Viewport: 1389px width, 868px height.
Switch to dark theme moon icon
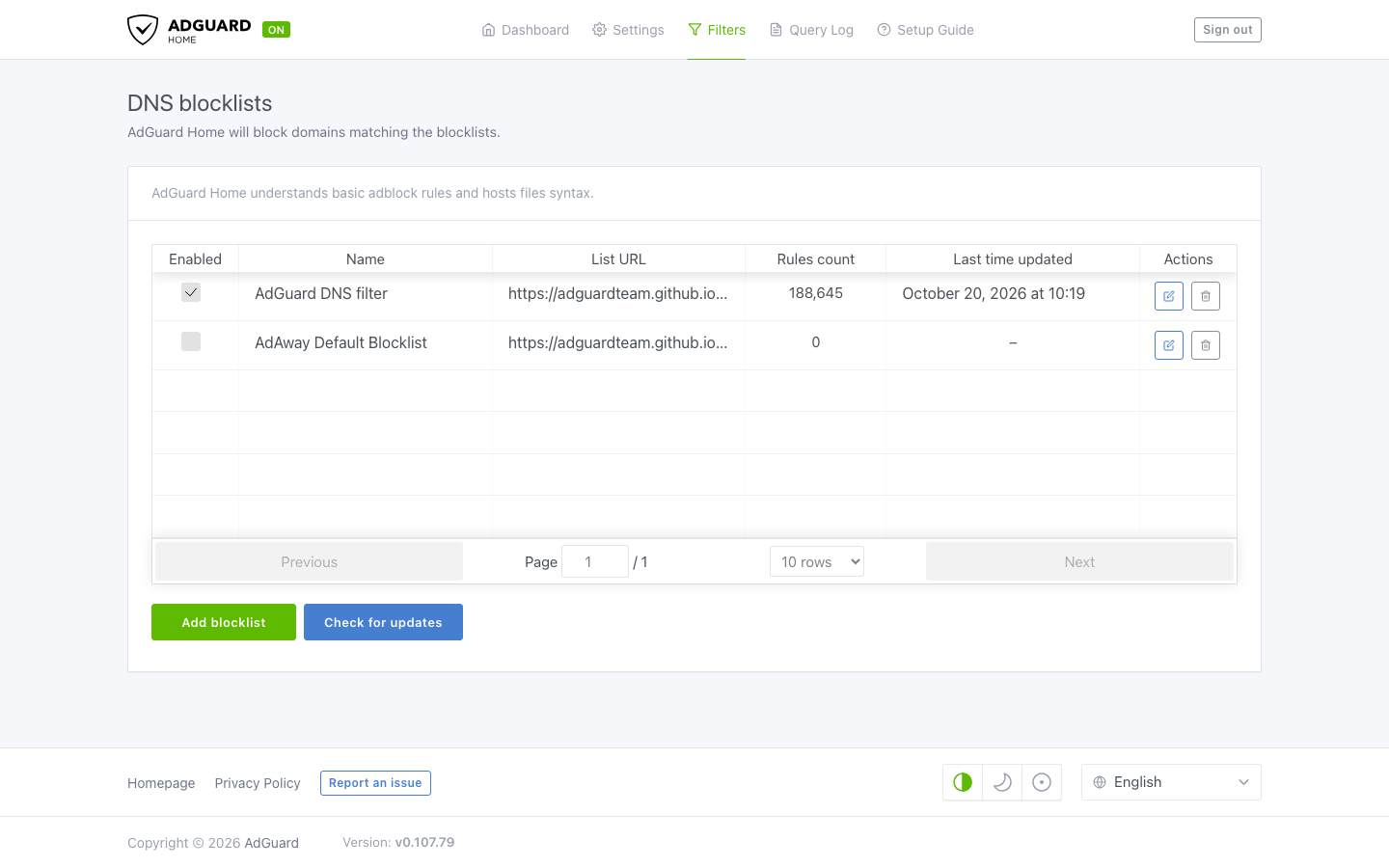(1002, 782)
